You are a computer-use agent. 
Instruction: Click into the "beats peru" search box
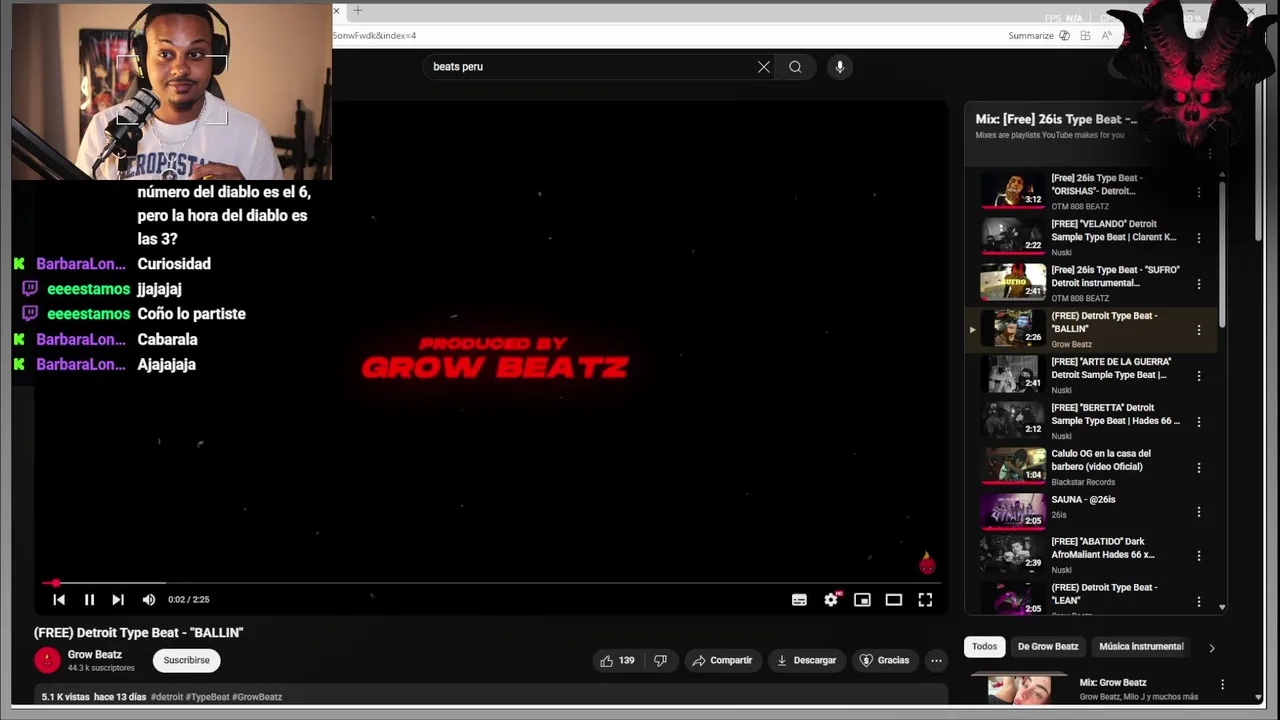590,67
